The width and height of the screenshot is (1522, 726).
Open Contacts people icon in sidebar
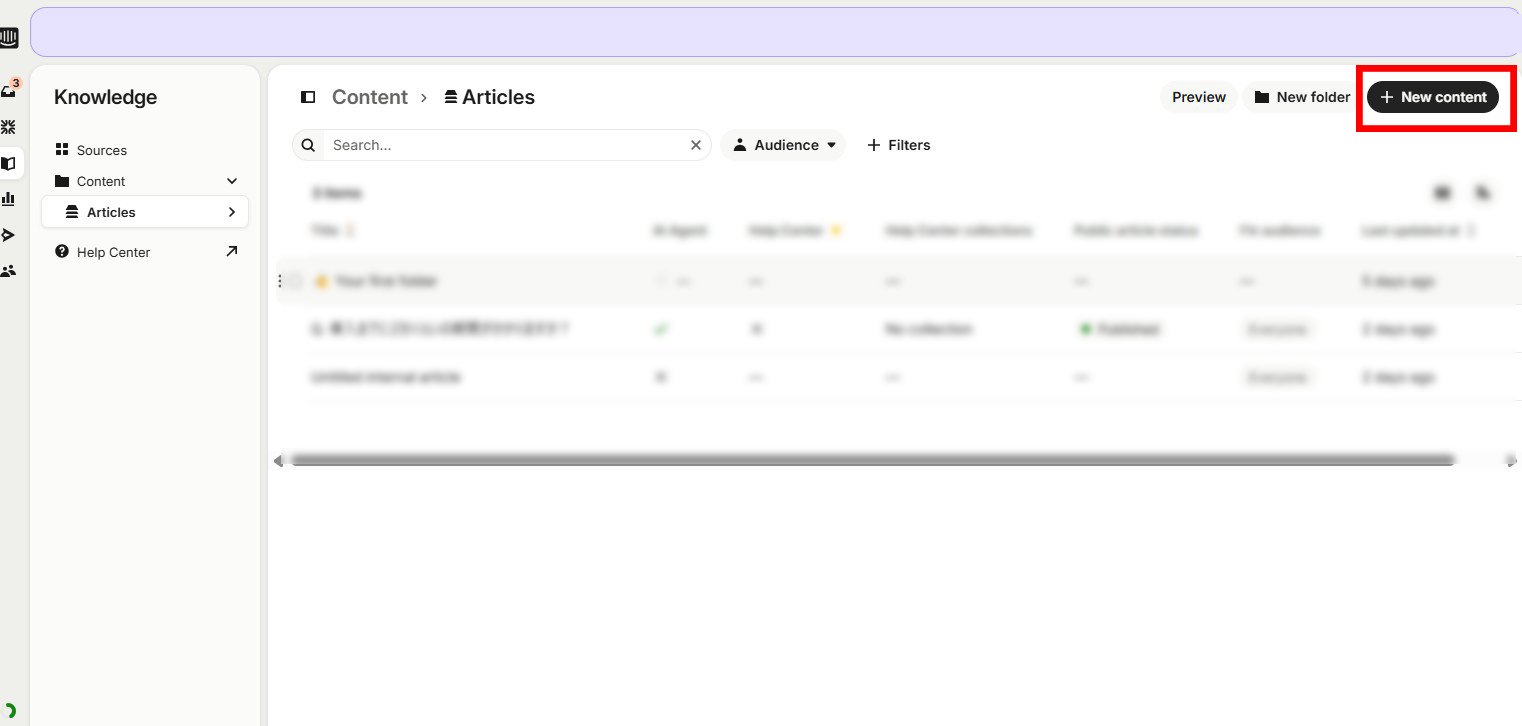9,271
